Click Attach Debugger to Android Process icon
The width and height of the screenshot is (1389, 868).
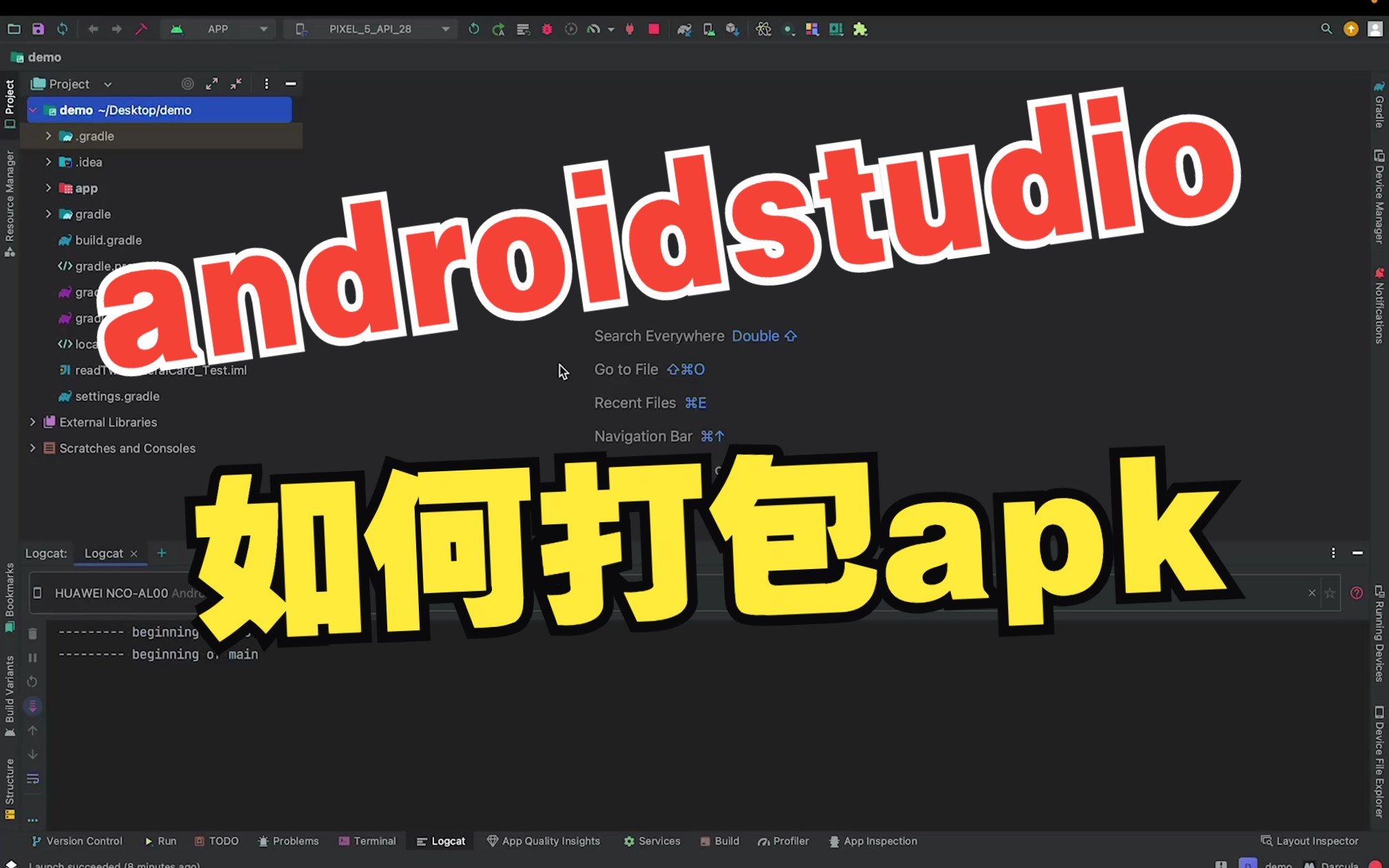pos(629,29)
